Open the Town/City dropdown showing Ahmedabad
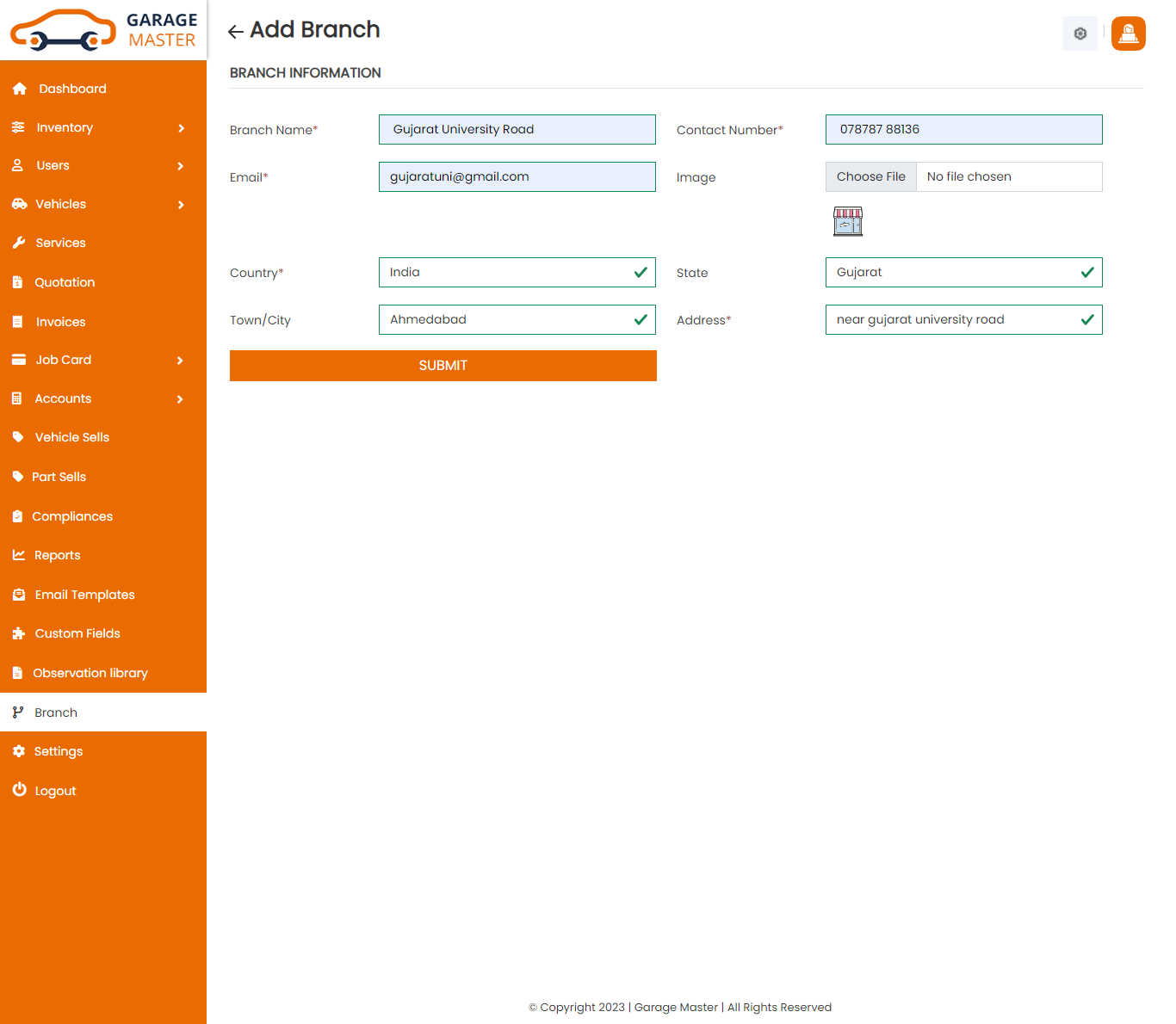 pyautogui.click(x=517, y=320)
